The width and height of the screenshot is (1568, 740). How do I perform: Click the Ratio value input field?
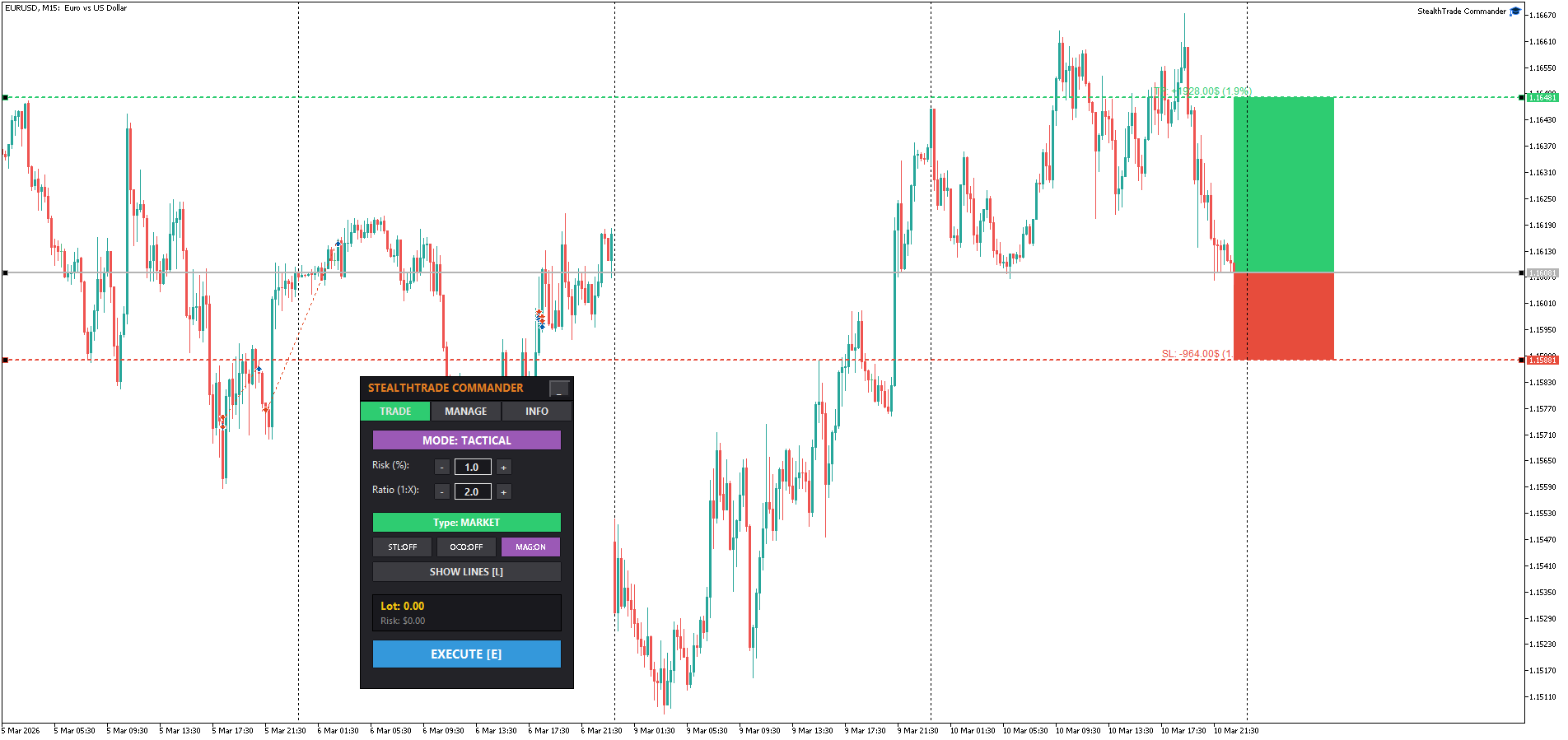[x=473, y=492]
